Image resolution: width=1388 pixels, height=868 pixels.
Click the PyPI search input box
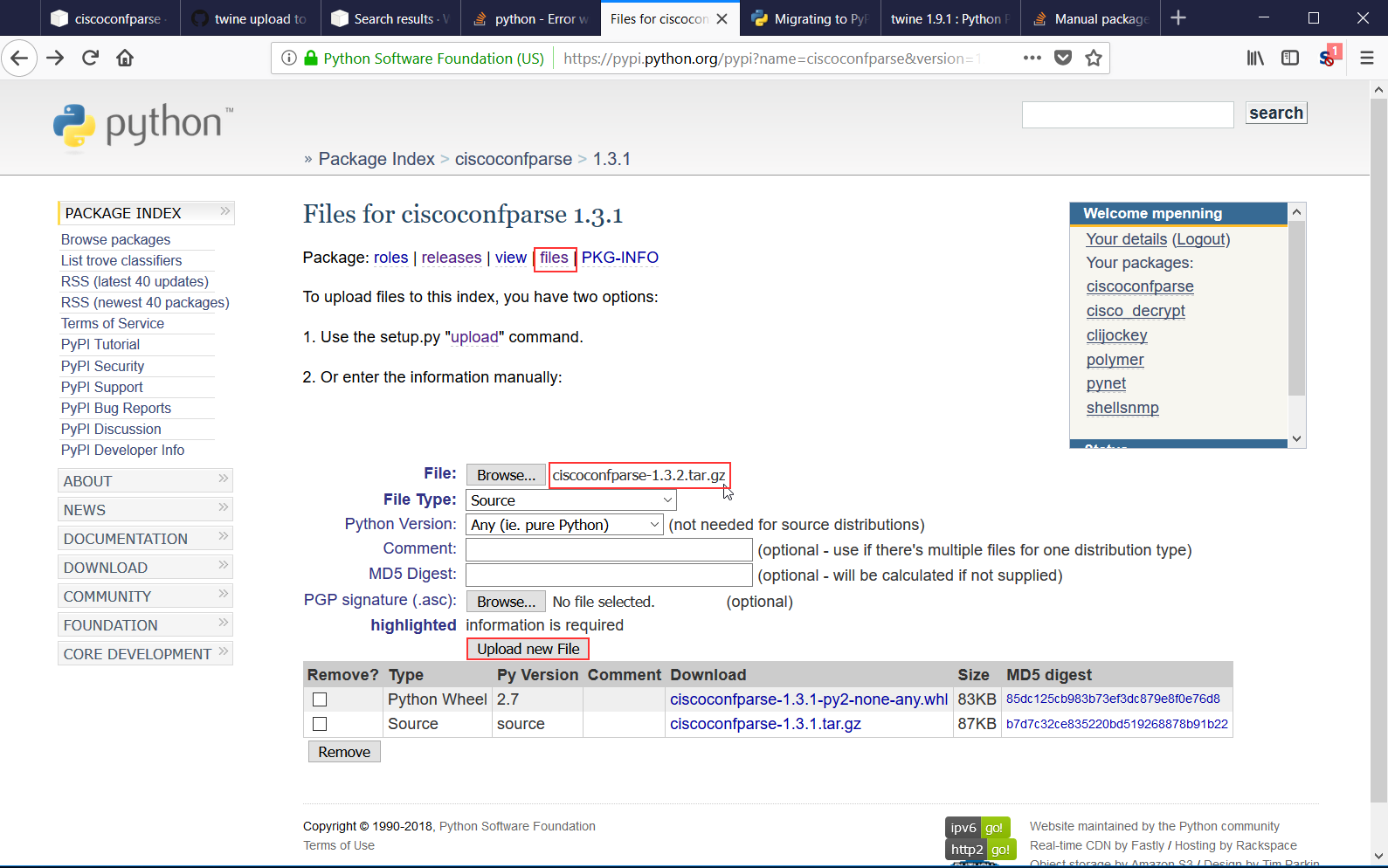[1128, 114]
